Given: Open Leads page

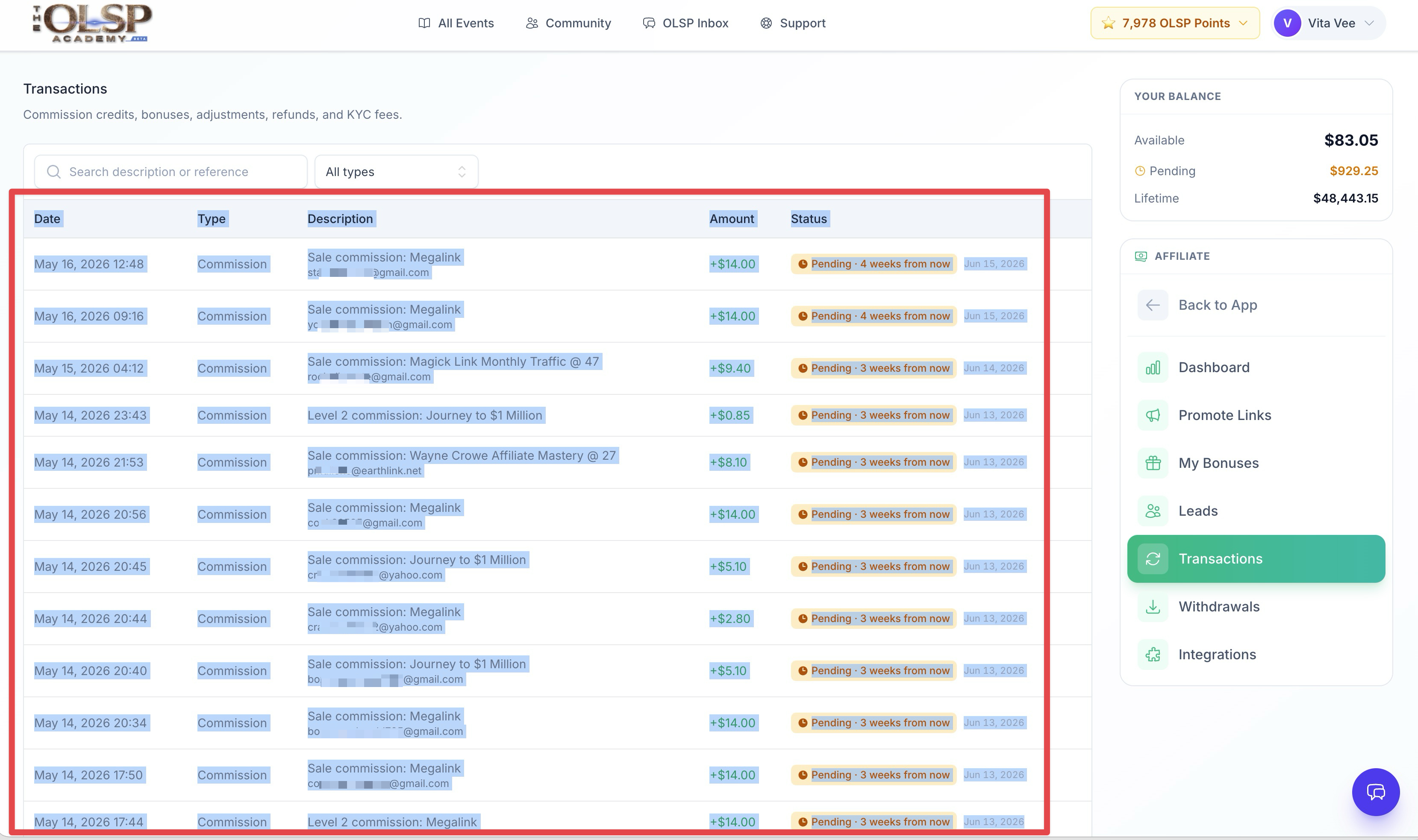Looking at the screenshot, I should pyautogui.click(x=1256, y=511).
